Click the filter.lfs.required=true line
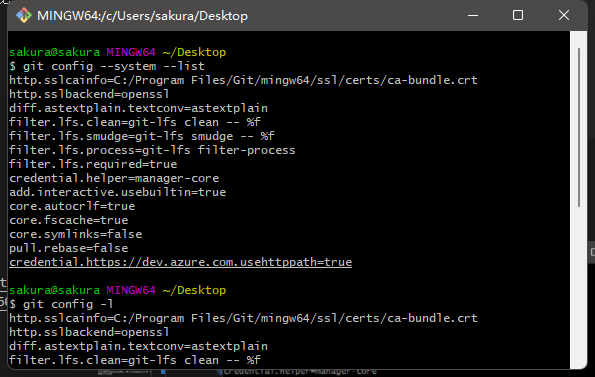Viewport: 595px width, 377px height. tap(93, 164)
